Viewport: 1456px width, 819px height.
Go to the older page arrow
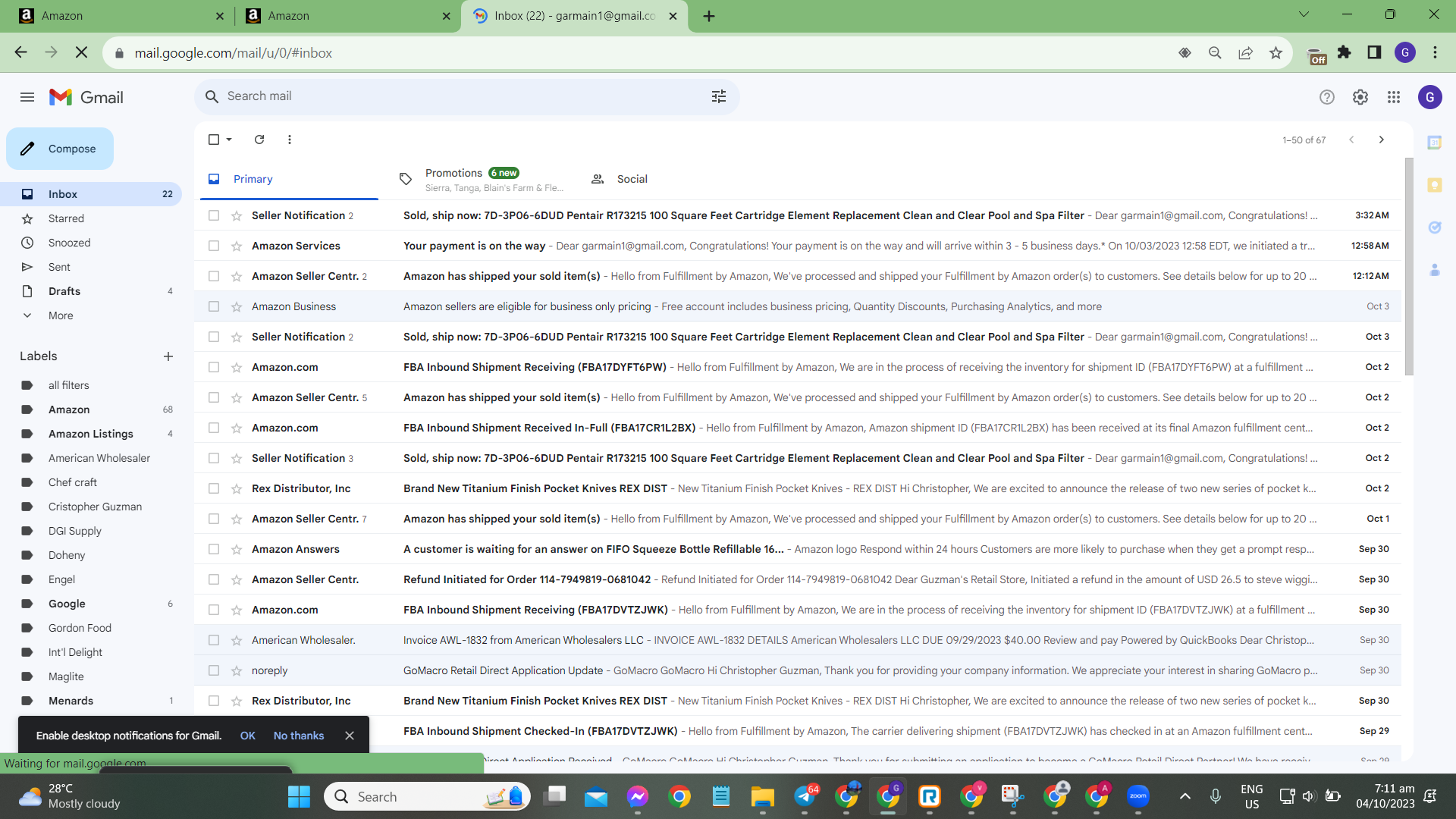[x=1382, y=140]
